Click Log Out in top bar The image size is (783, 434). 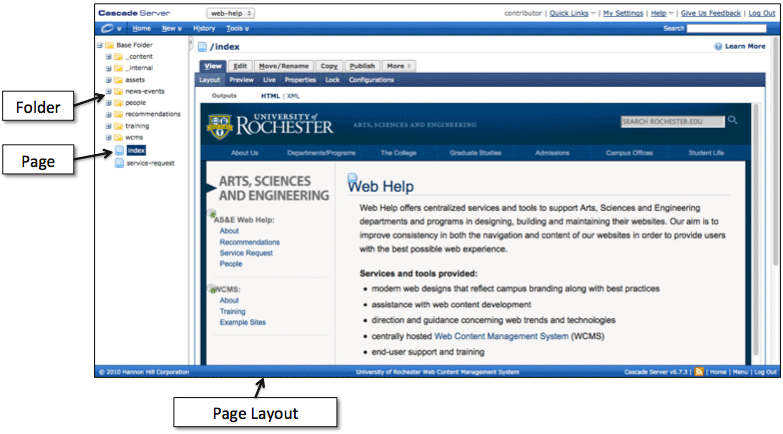[x=762, y=13]
